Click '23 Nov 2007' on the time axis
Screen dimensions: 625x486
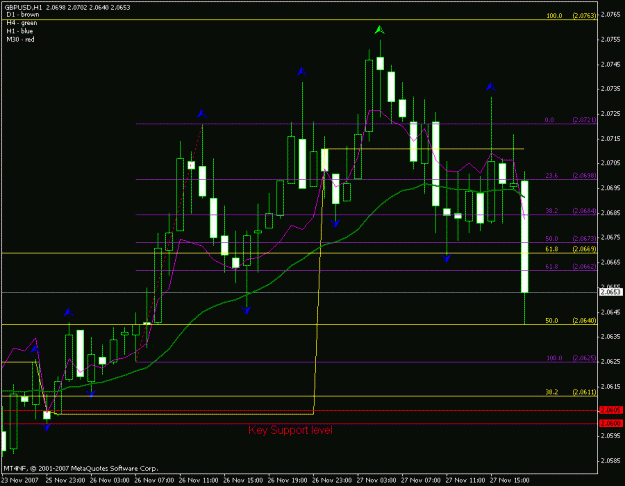tap(20, 480)
